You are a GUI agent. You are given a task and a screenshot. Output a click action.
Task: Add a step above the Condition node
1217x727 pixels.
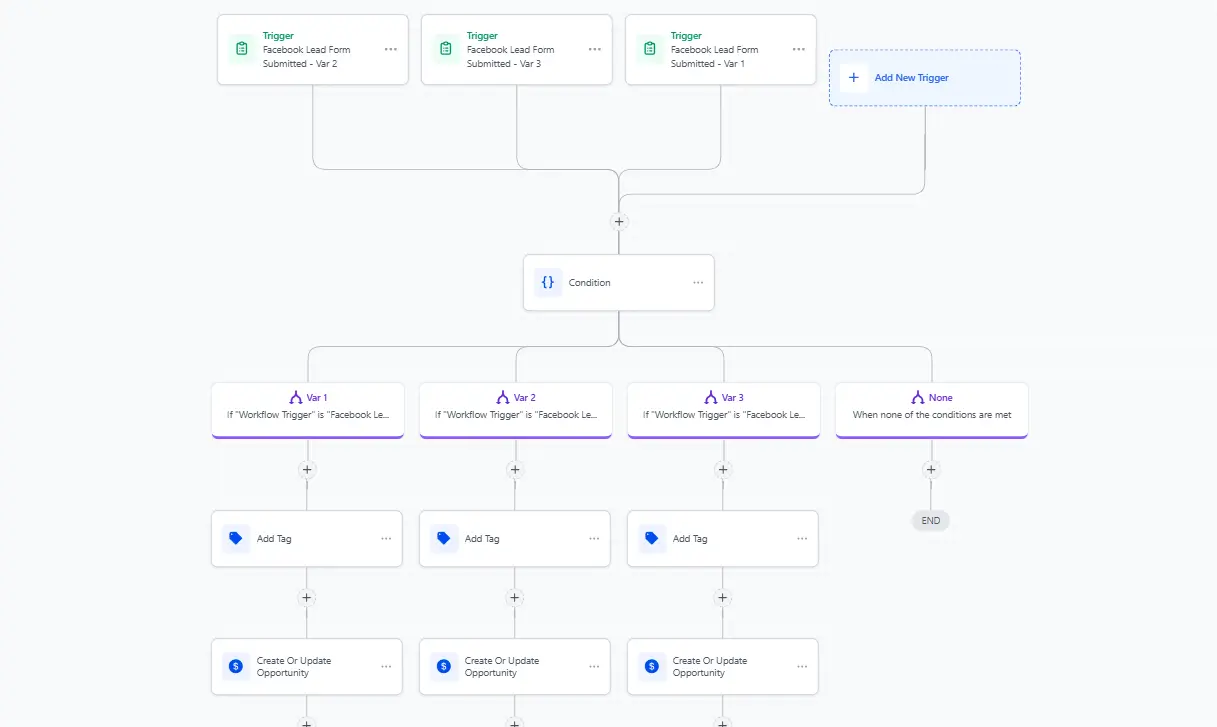tap(619, 222)
